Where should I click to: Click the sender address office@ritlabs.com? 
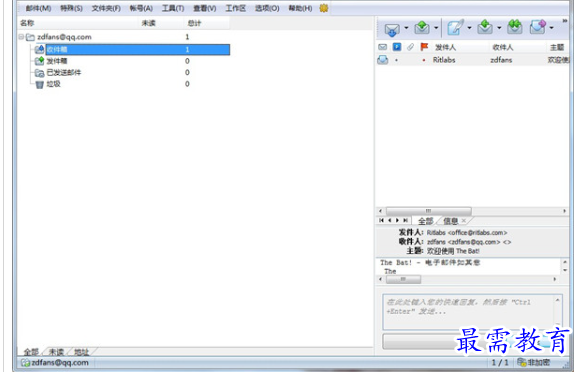point(477,233)
